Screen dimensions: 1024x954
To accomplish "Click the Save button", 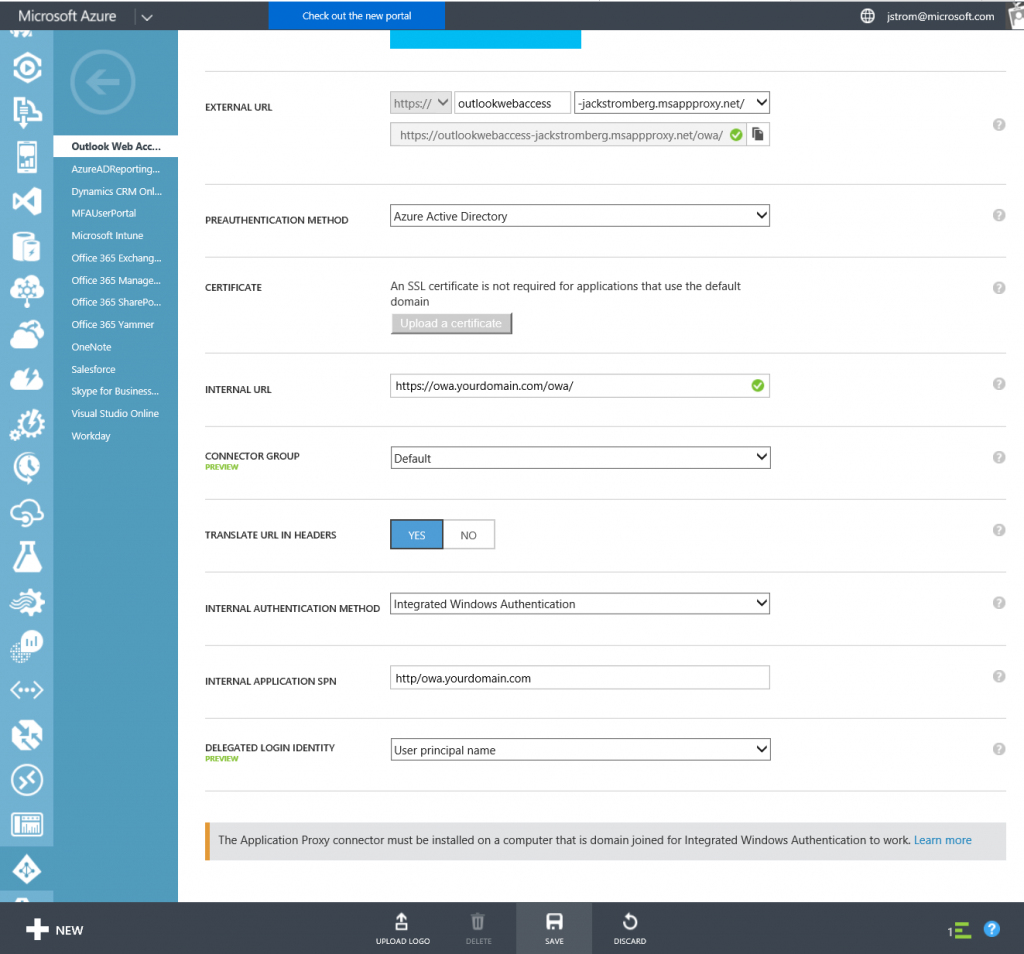I will click(554, 928).
